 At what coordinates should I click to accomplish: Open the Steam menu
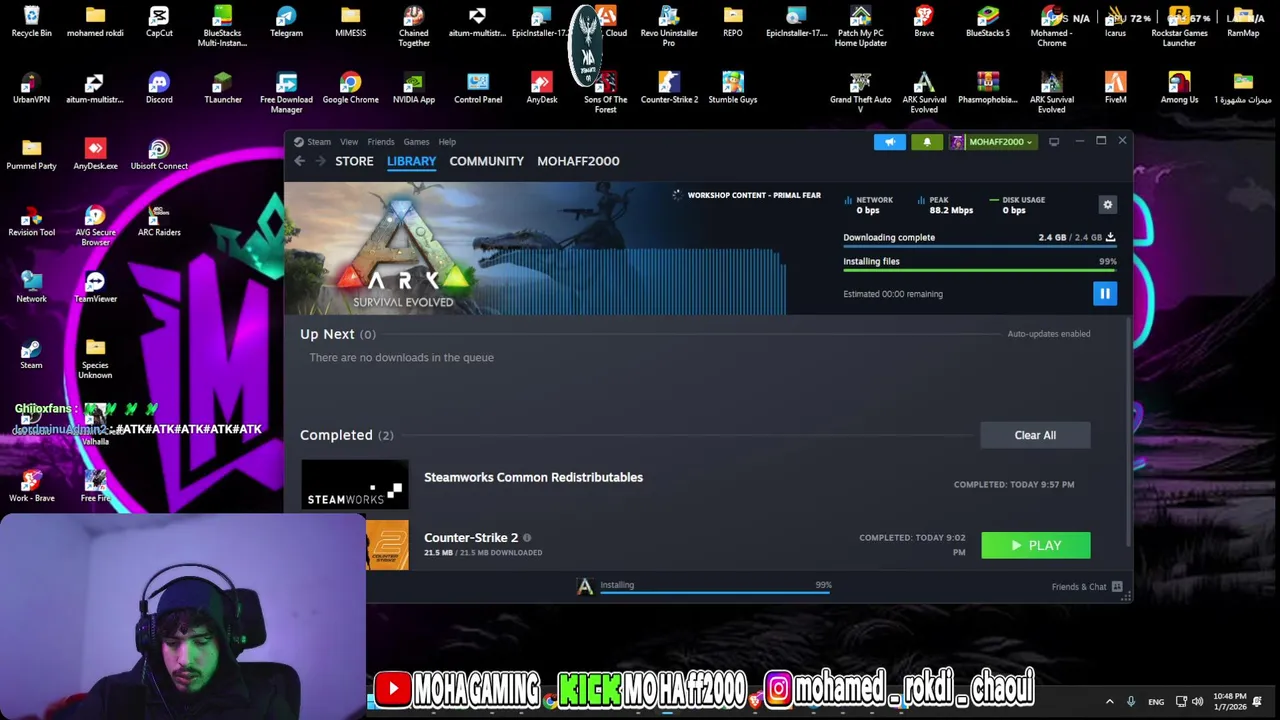(x=312, y=142)
